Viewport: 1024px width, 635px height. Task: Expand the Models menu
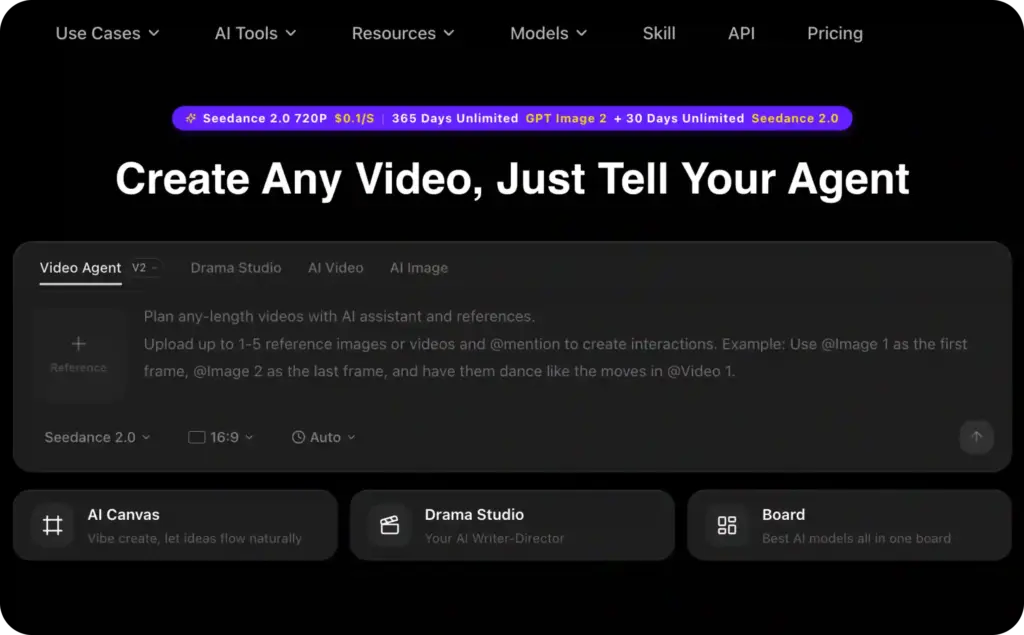(549, 33)
